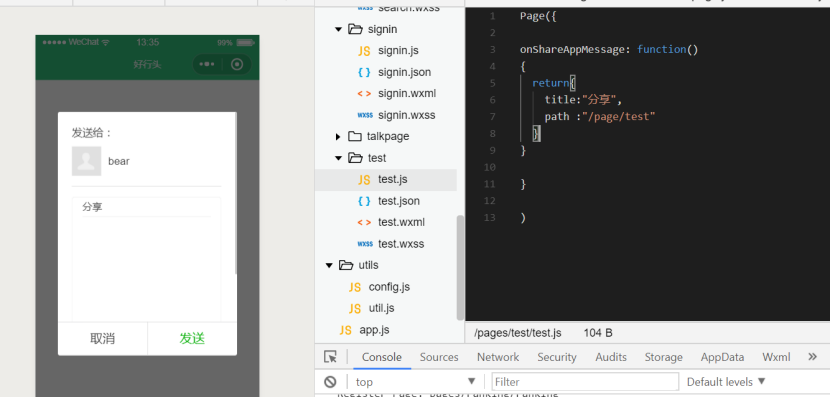
Task: Click the green 发送 send button
Action: click(x=192, y=339)
